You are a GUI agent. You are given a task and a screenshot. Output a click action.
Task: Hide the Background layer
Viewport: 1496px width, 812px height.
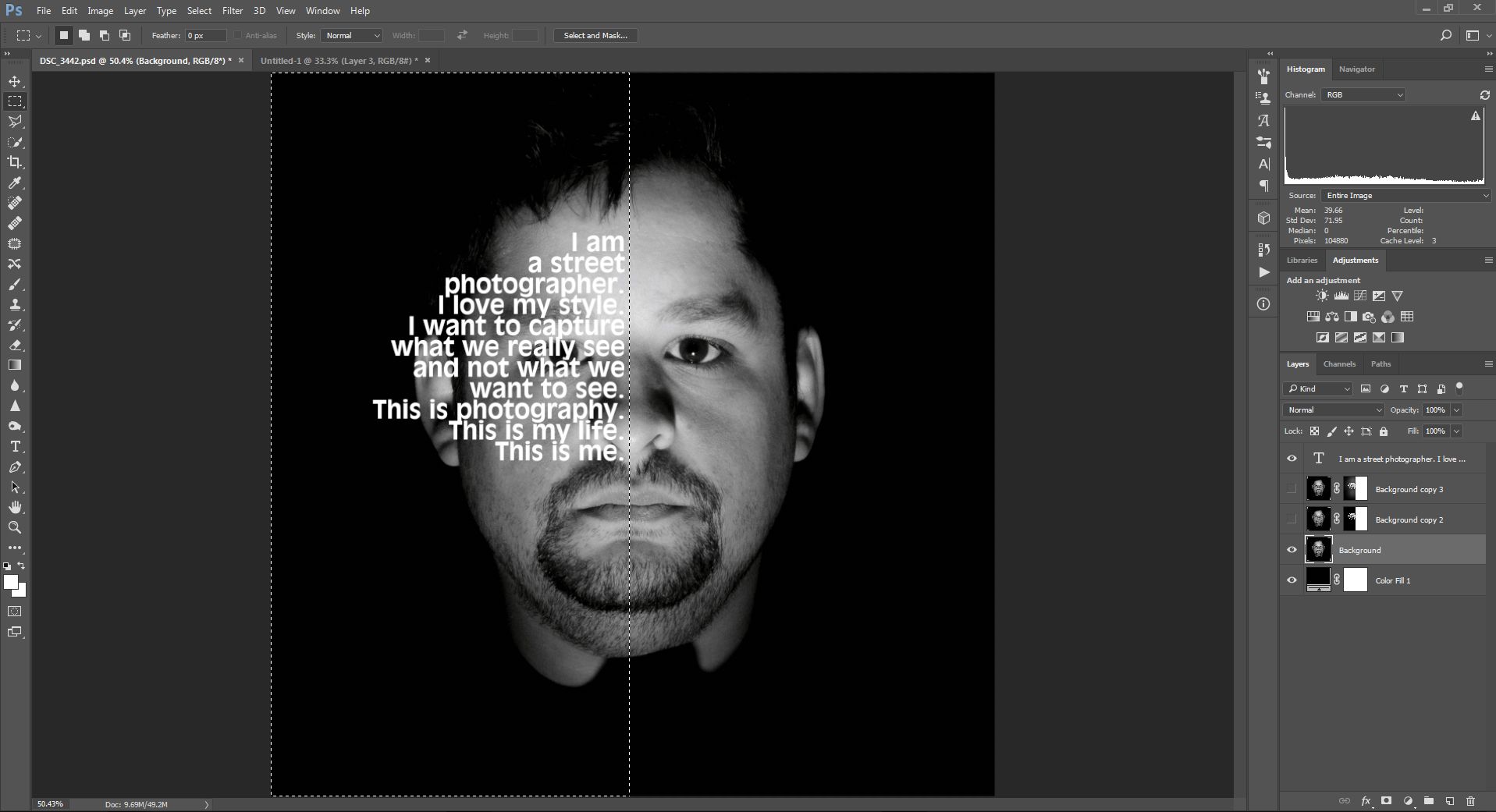pyautogui.click(x=1292, y=550)
